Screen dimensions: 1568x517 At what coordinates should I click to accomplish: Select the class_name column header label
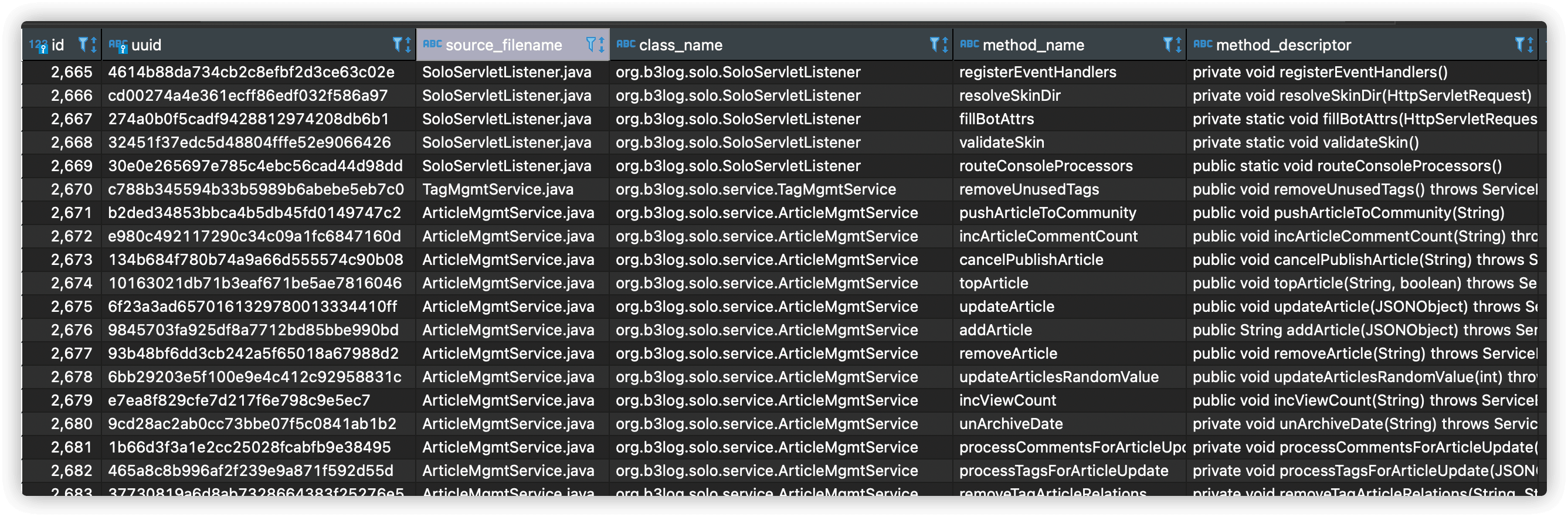pos(681,45)
